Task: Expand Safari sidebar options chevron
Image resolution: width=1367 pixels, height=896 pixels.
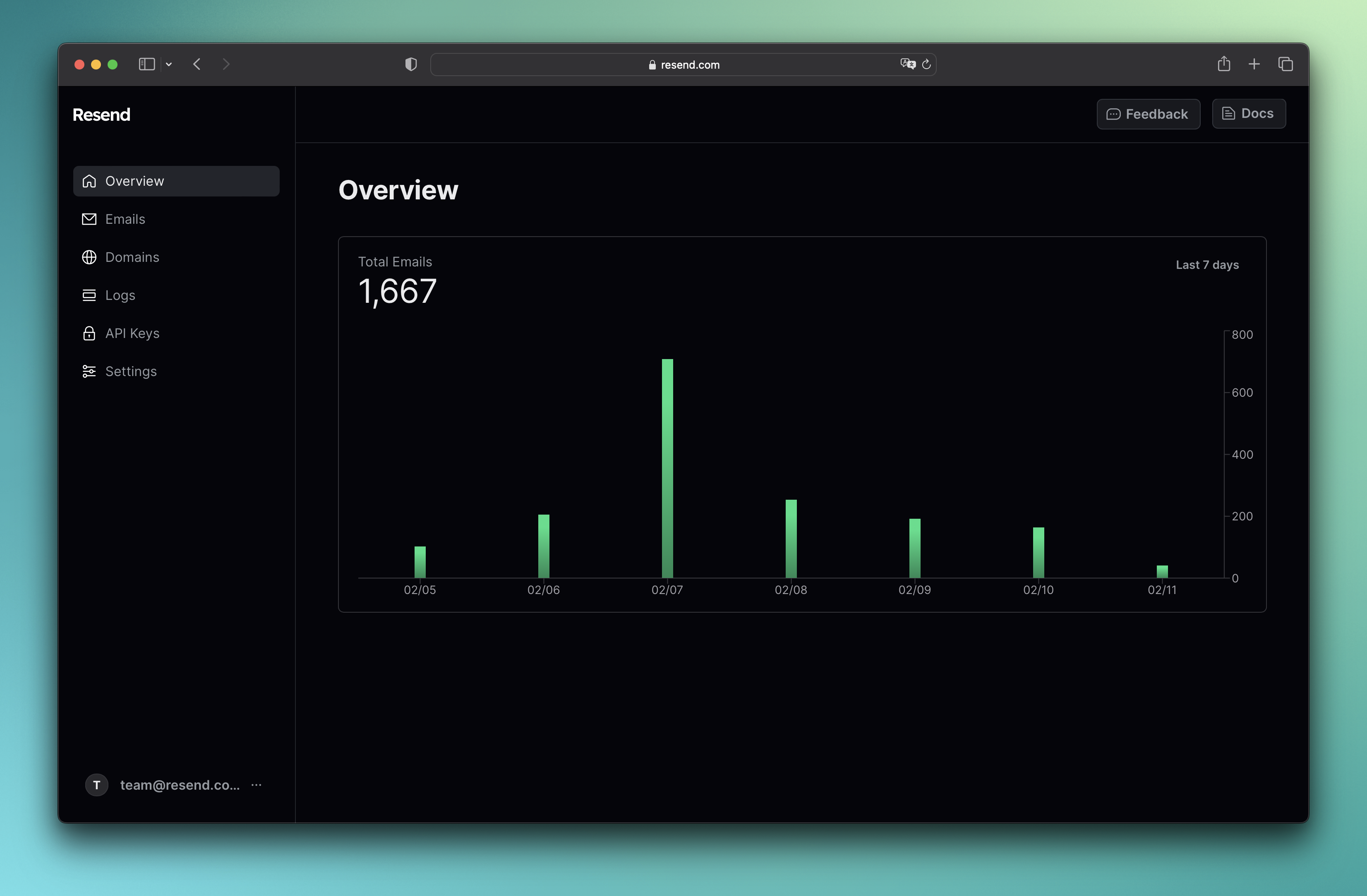Action: [x=169, y=65]
